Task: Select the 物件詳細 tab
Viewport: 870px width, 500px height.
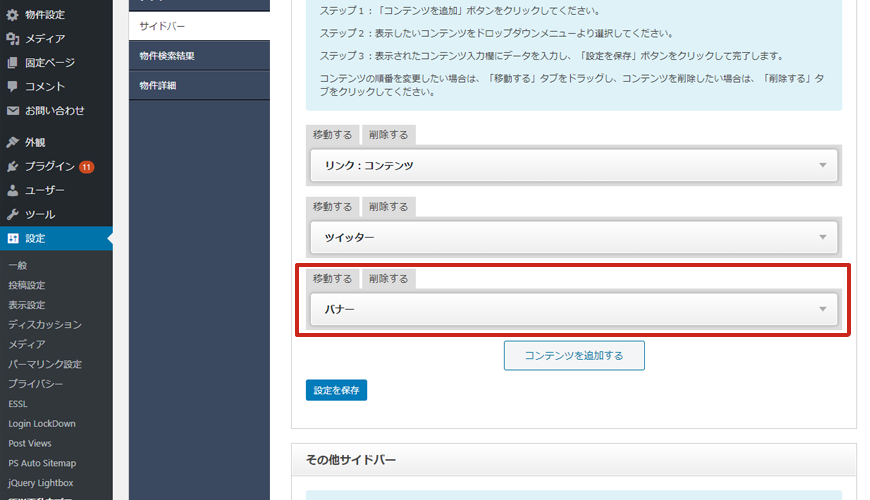Action: click(158, 85)
